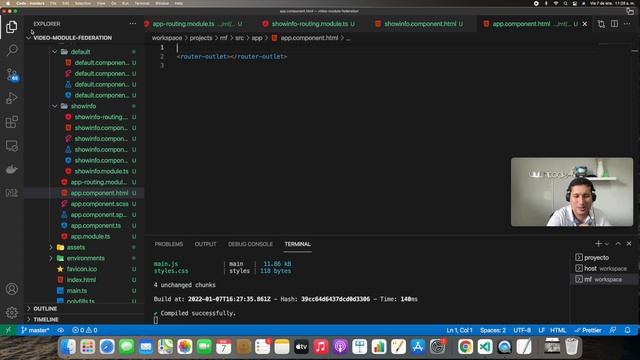The width and height of the screenshot is (640, 360).
Task: Open the Remote Explorer view
Action: point(12,146)
